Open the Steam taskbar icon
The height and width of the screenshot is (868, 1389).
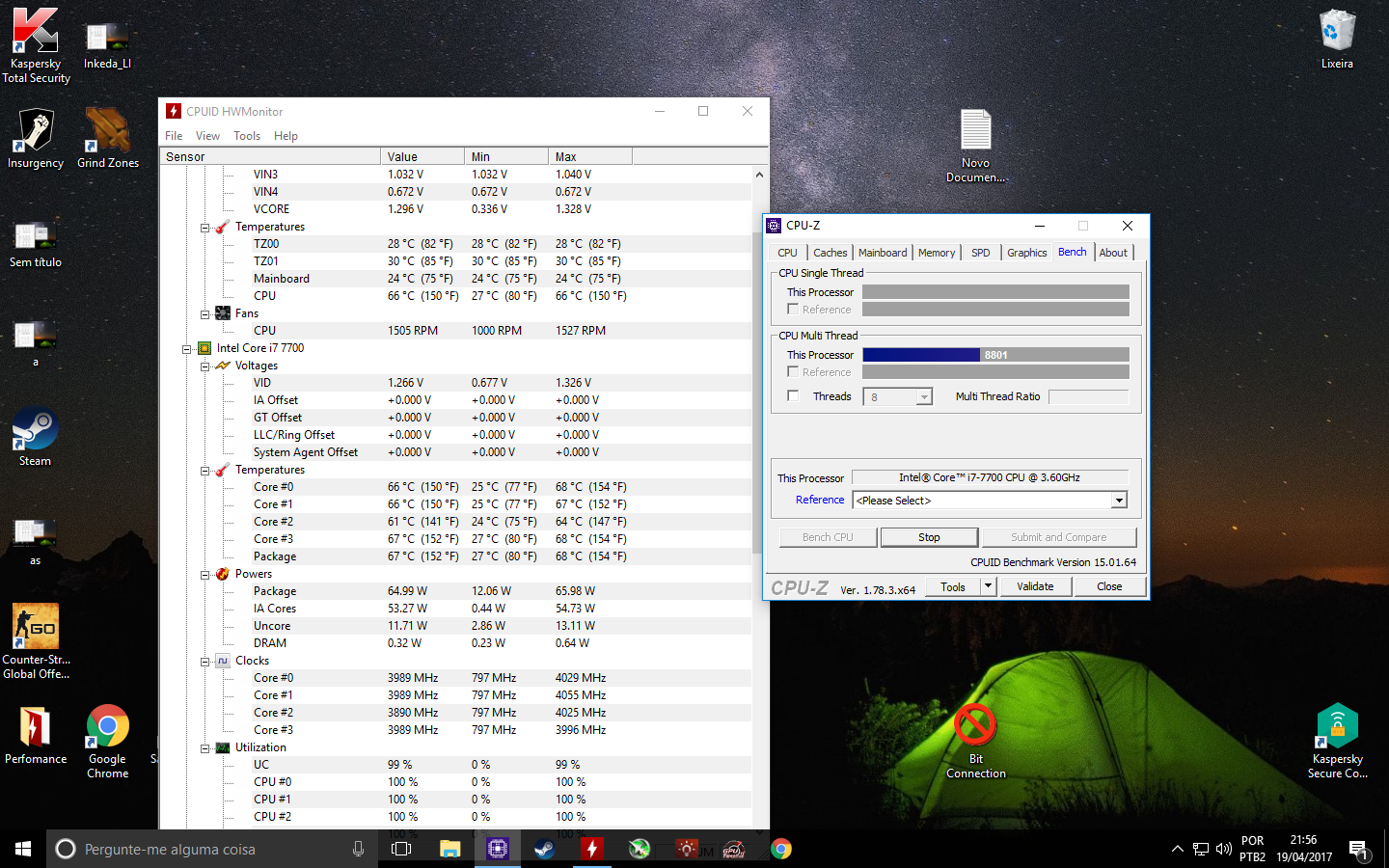(545, 849)
